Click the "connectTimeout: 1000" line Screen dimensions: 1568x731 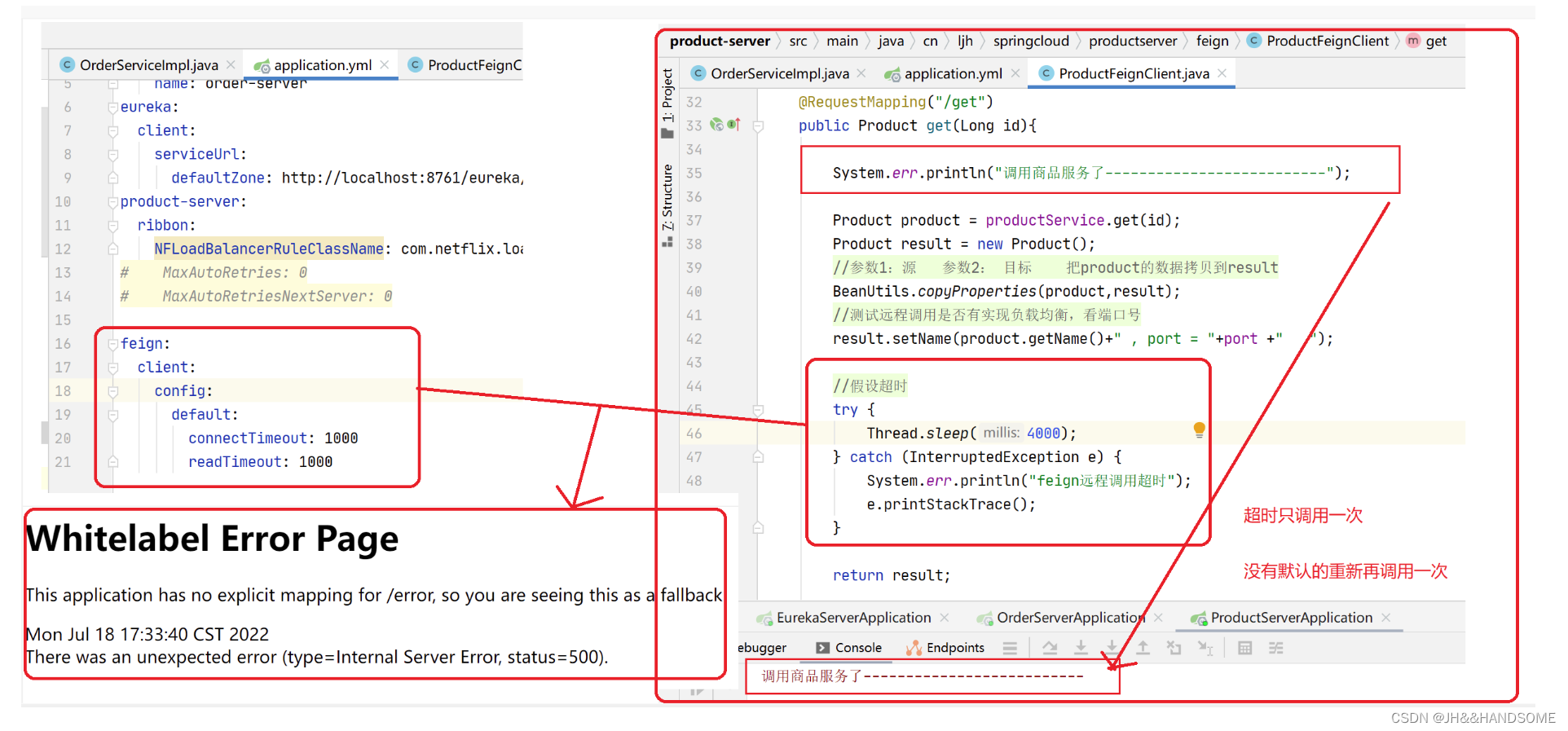273,438
